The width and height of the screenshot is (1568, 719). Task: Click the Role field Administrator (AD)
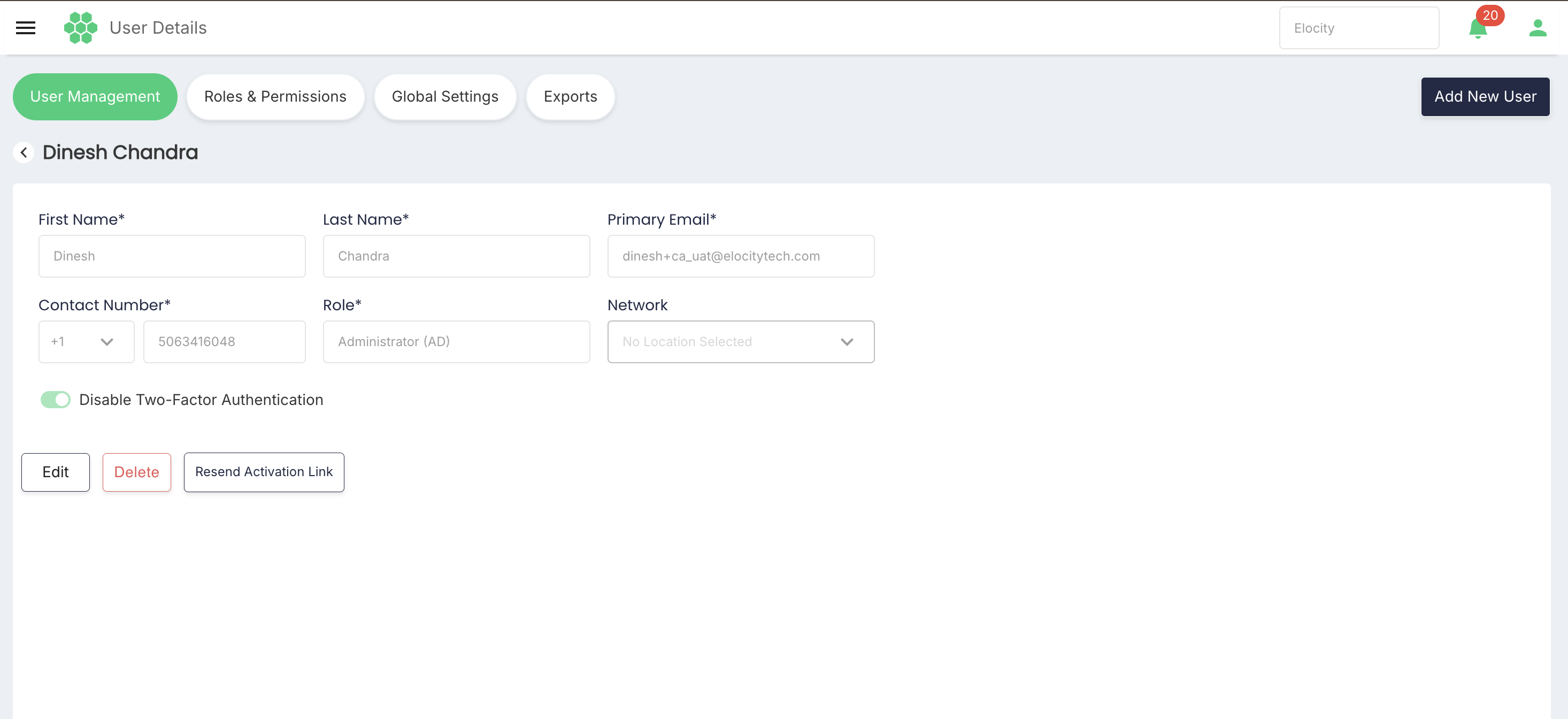(x=456, y=341)
